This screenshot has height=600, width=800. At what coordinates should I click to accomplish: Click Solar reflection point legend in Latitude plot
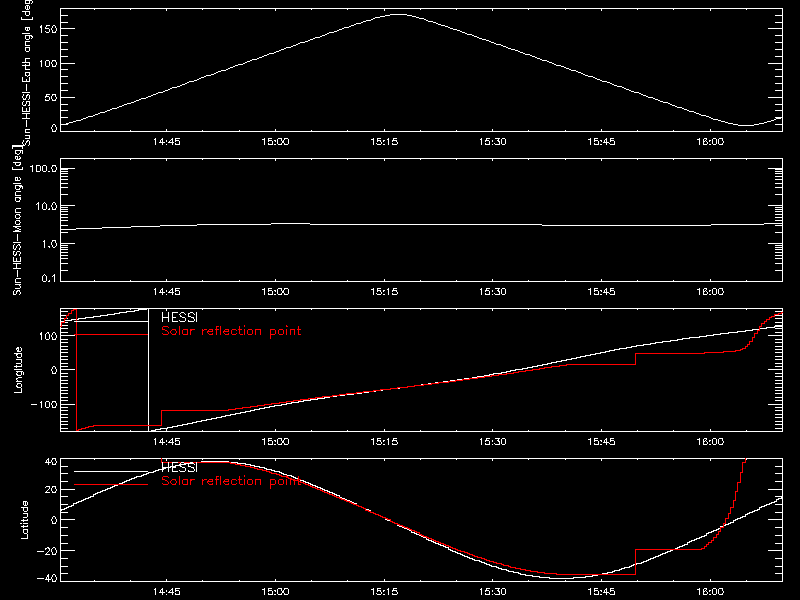coord(231,481)
